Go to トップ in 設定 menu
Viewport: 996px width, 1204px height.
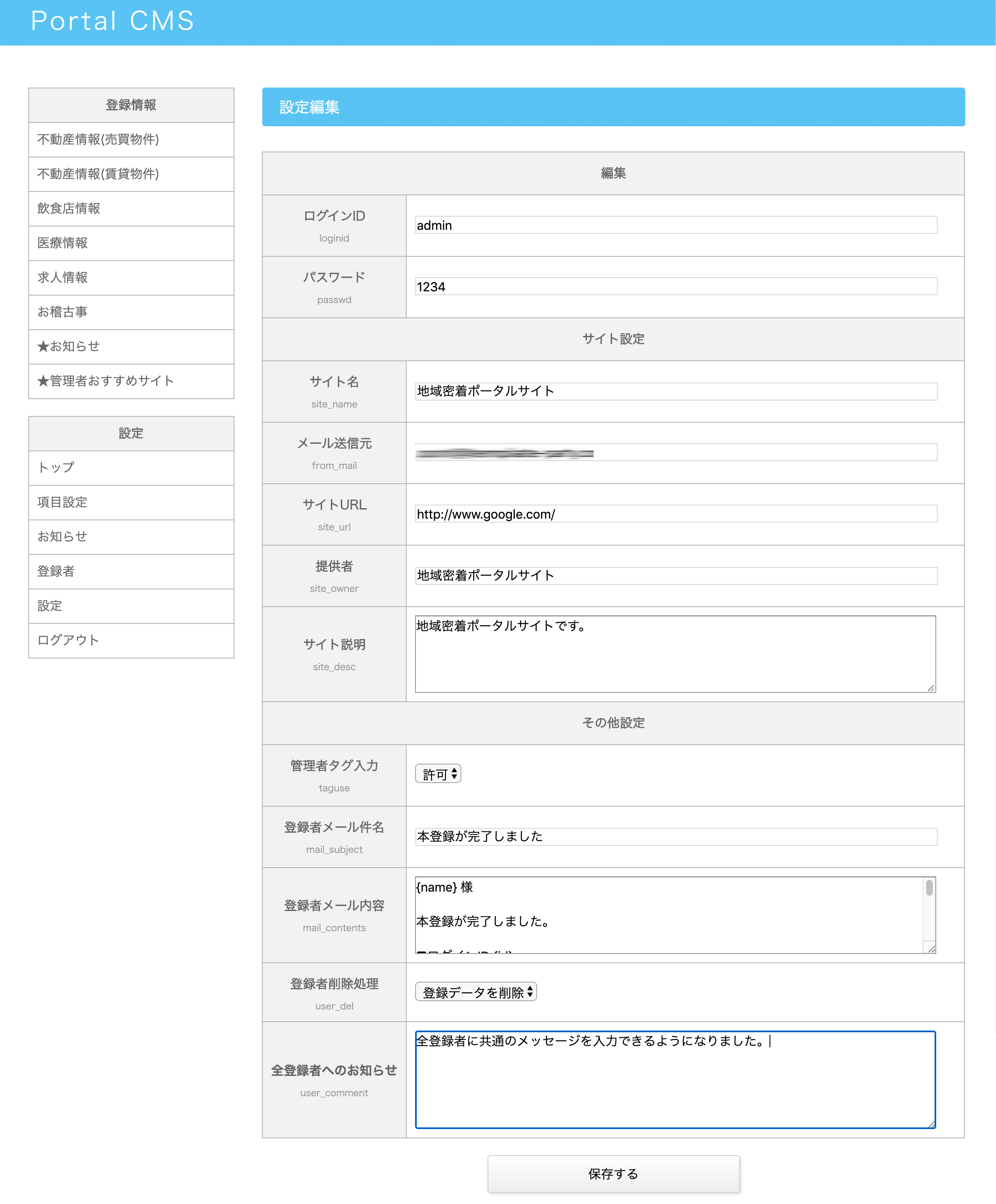[131, 468]
